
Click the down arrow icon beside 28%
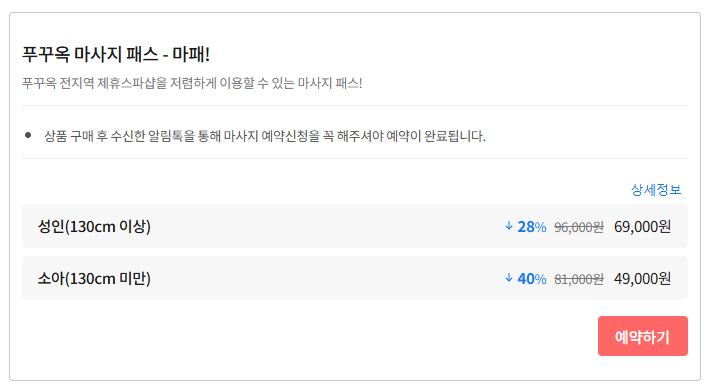(x=509, y=226)
